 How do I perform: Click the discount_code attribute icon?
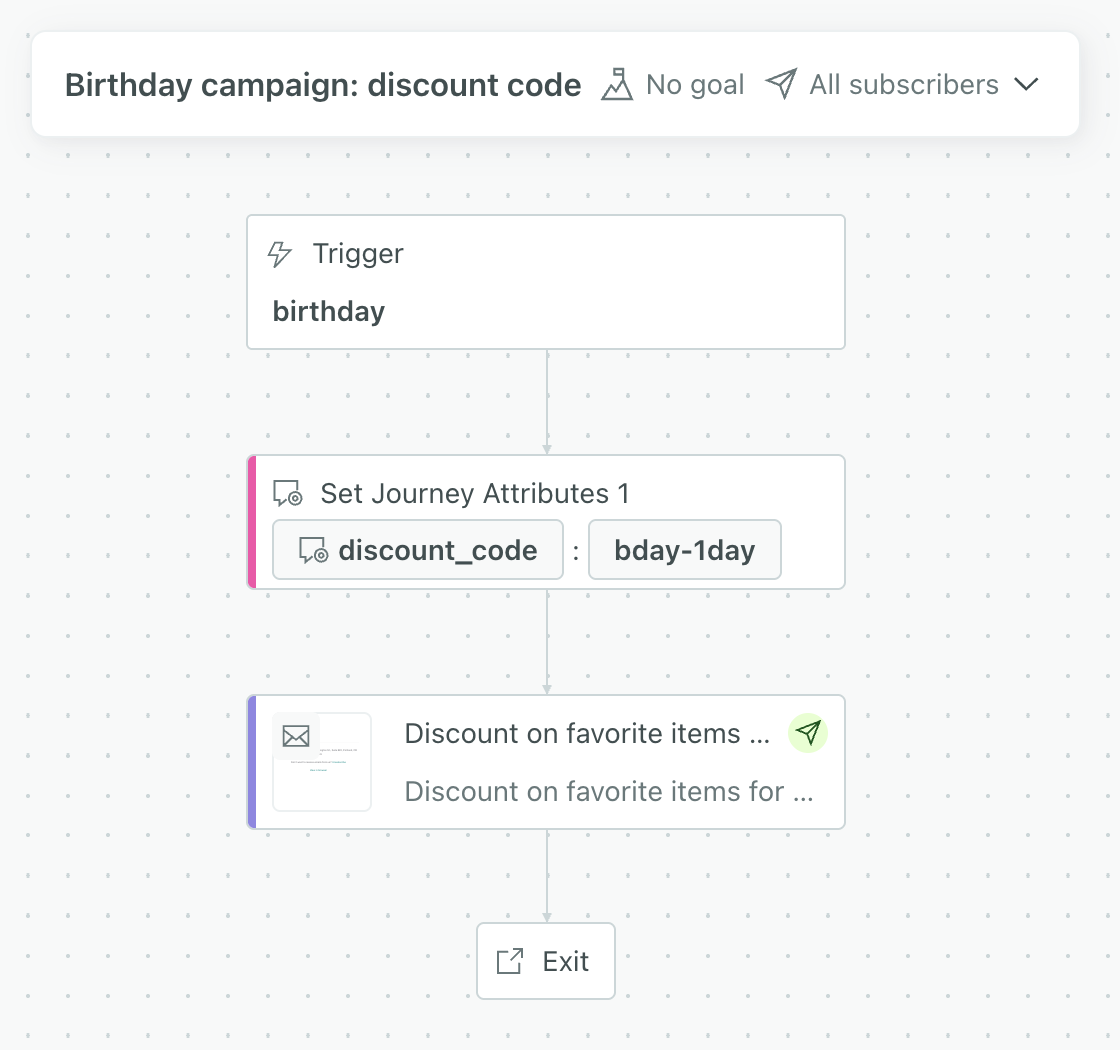point(314,550)
